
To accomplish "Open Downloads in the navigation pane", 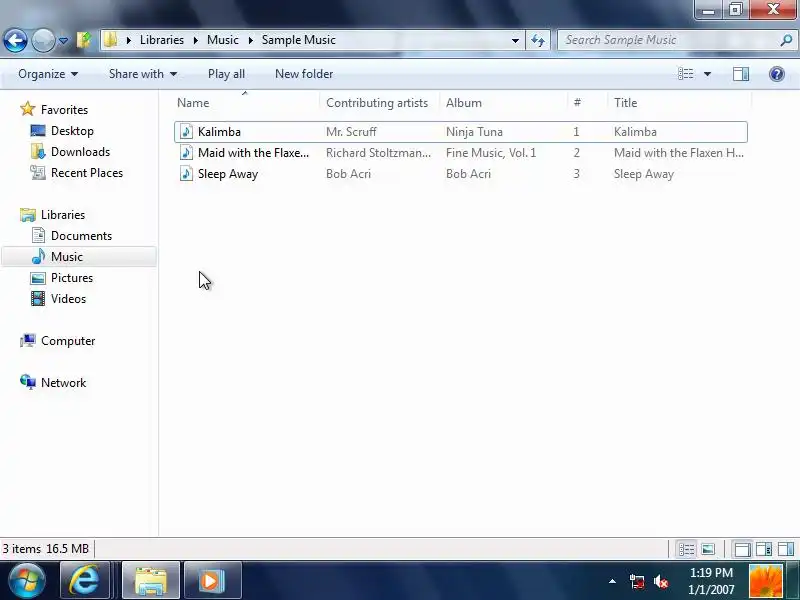I will coord(80,152).
